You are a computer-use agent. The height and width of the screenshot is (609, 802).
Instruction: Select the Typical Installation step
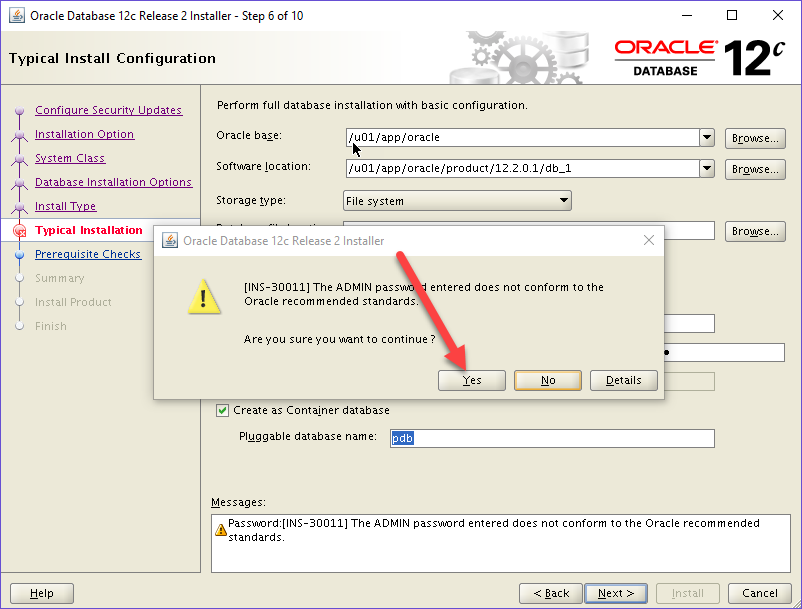[88, 230]
